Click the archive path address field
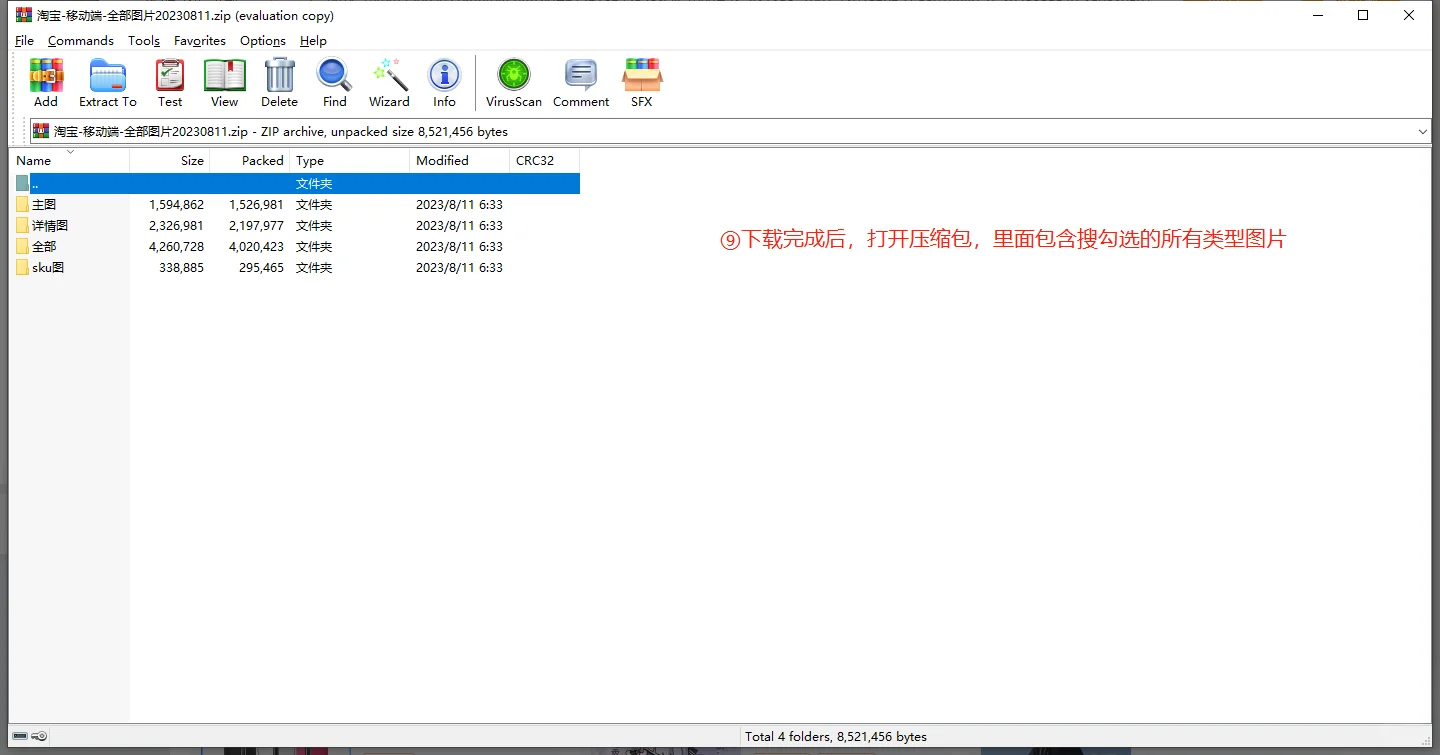 (x=730, y=132)
